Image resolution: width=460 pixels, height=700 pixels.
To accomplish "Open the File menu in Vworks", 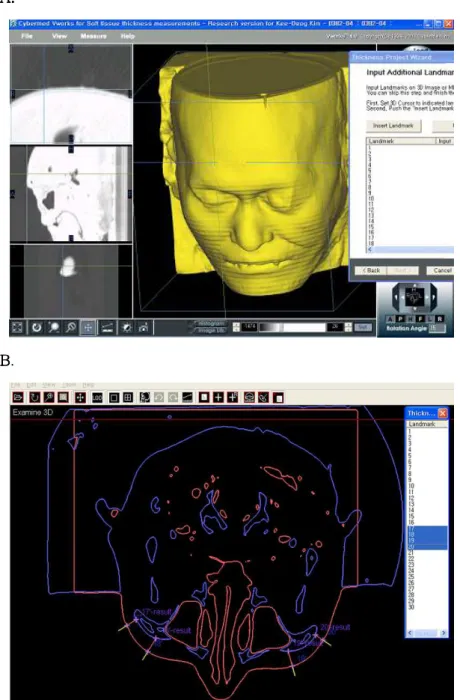I will pos(27,36).
